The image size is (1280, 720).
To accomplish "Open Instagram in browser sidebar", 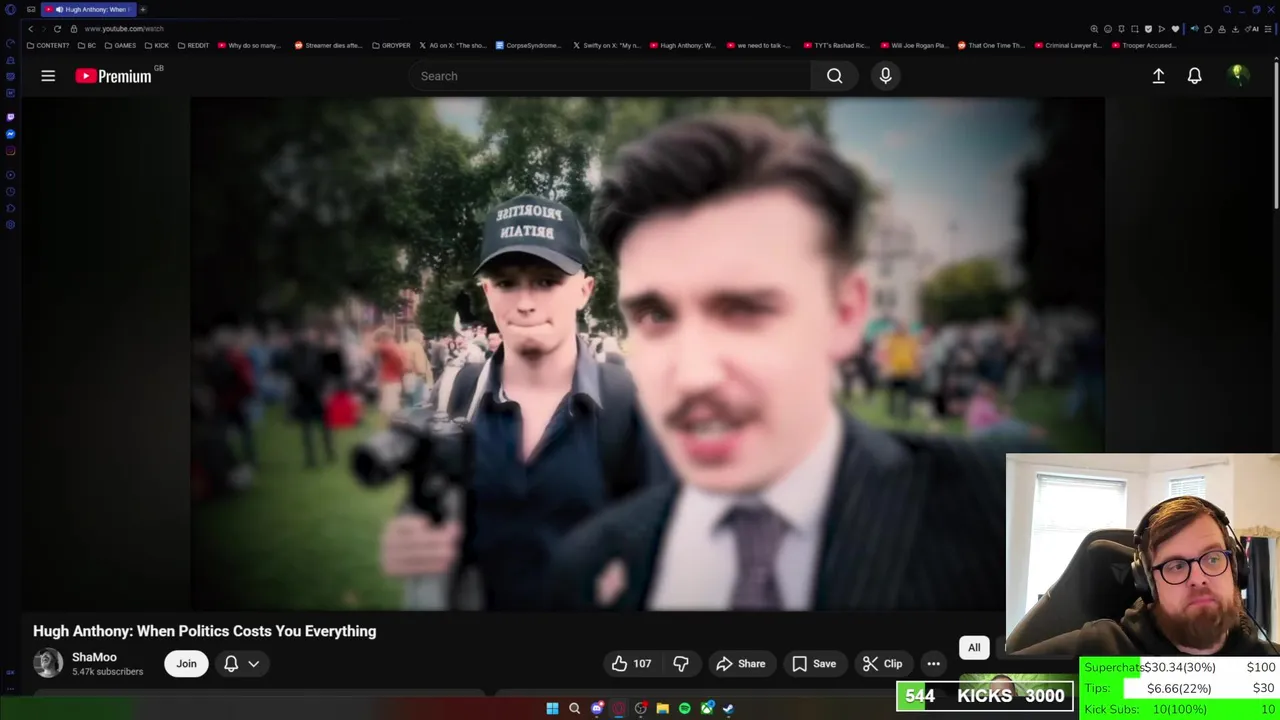I will point(10,151).
